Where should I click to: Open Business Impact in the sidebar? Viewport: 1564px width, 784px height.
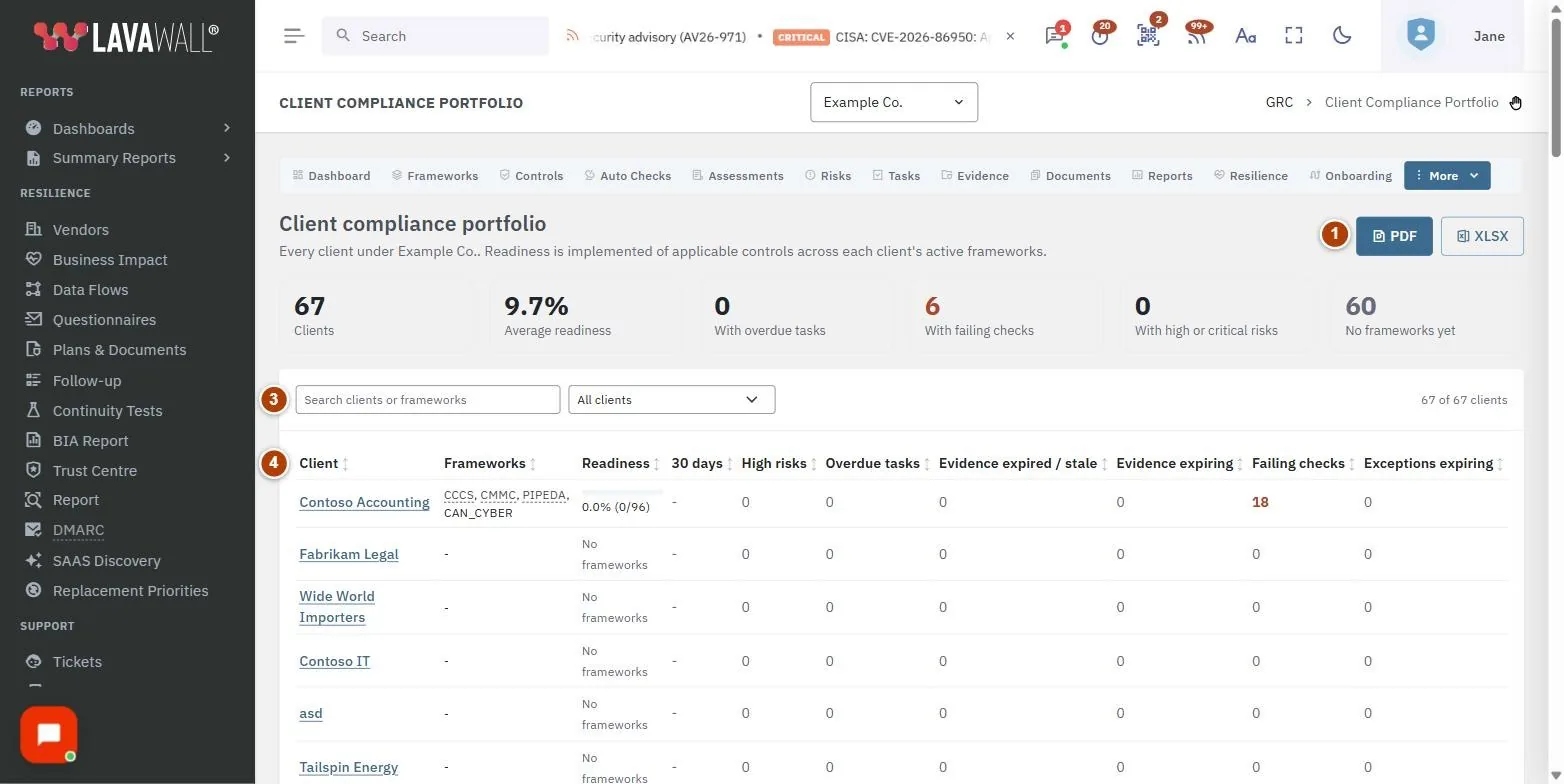tap(110, 259)
